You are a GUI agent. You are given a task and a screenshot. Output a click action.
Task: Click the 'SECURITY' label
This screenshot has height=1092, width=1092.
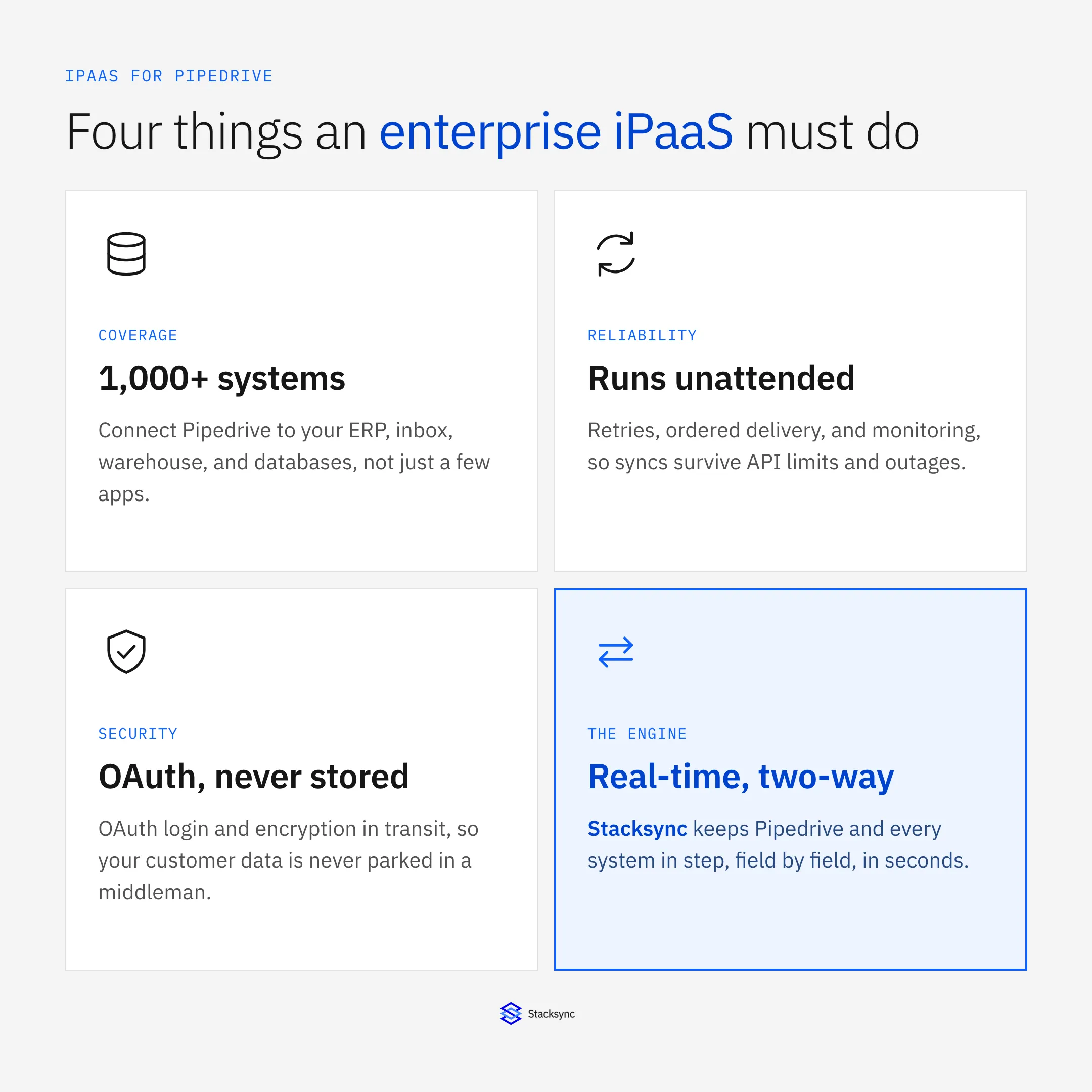(x=138, y=734)
